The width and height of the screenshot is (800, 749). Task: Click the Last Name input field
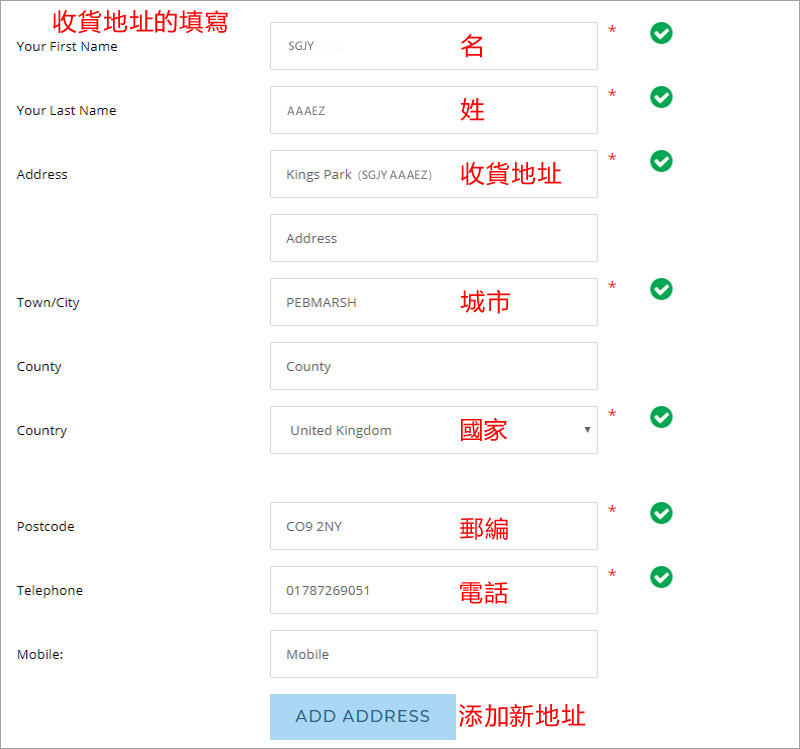tap(434, 110)
